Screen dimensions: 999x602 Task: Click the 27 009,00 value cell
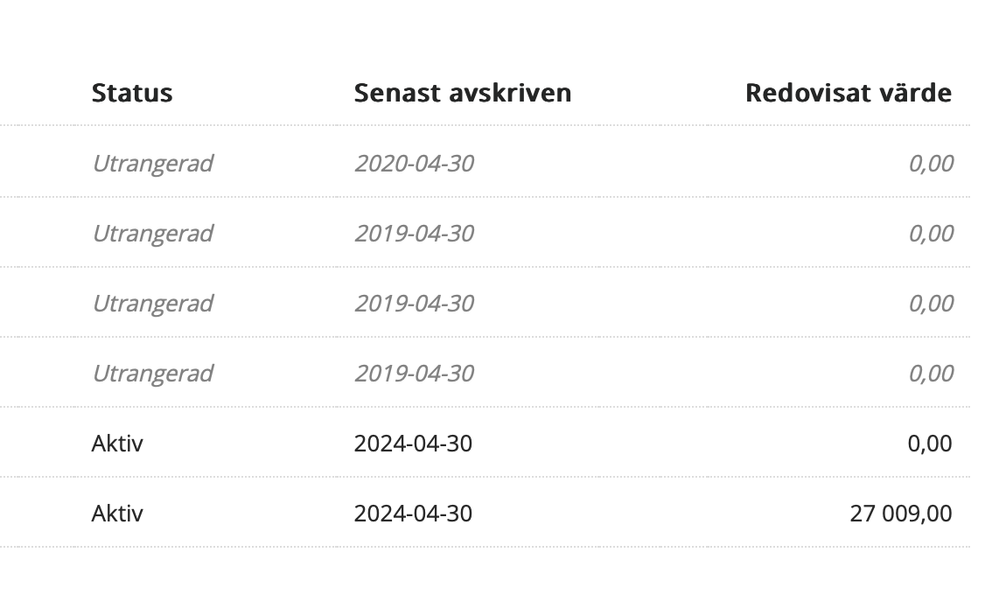900,513
